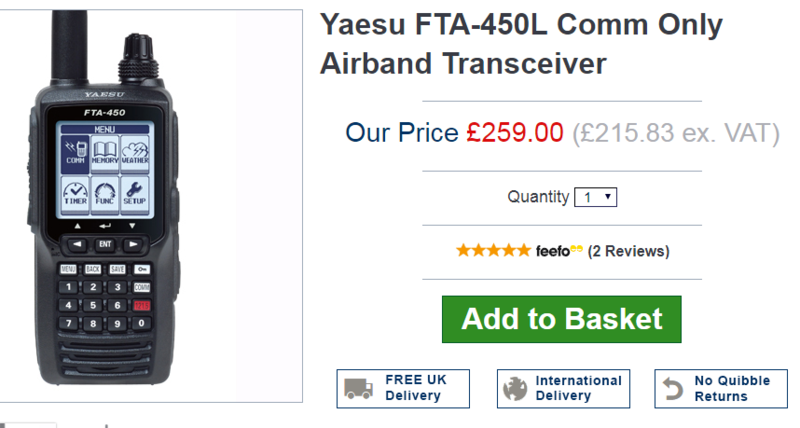Click the delivery truck icon
Image resolution: width=800 pixels, height=428 pixels.
click(358, 388)
